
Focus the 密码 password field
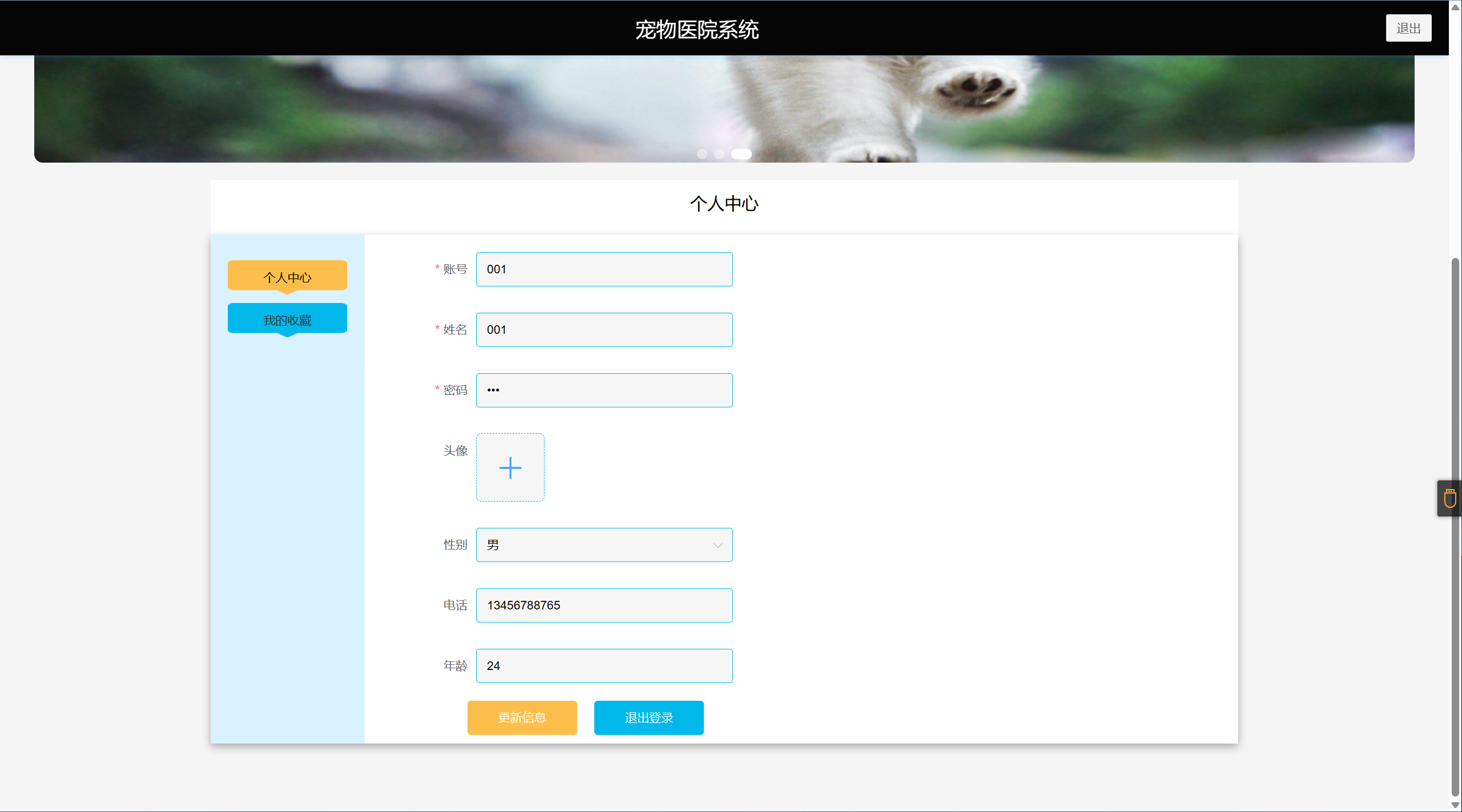604,390
